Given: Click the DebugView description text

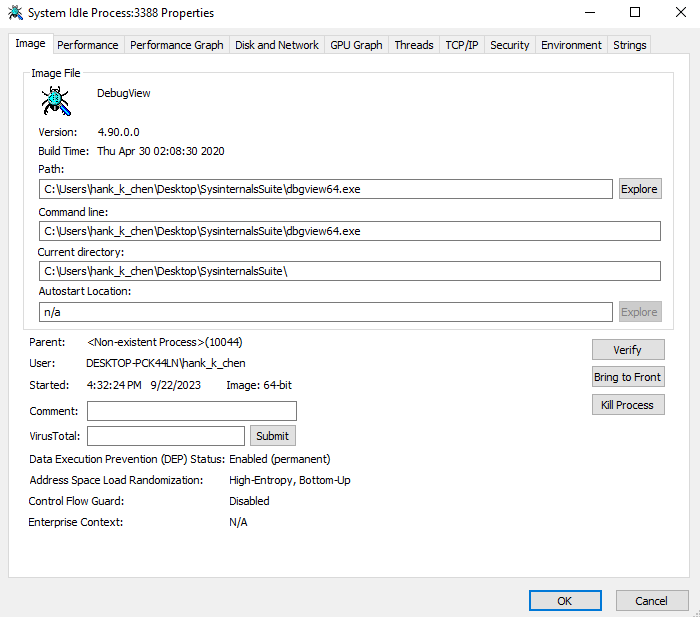Looking at the screenshot, I should click(x=124, y=93).
